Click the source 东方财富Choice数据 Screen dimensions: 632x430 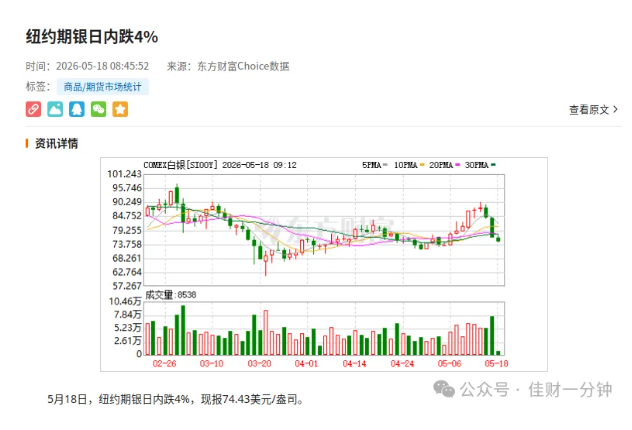pyautogui.click(x=243, y=66)
